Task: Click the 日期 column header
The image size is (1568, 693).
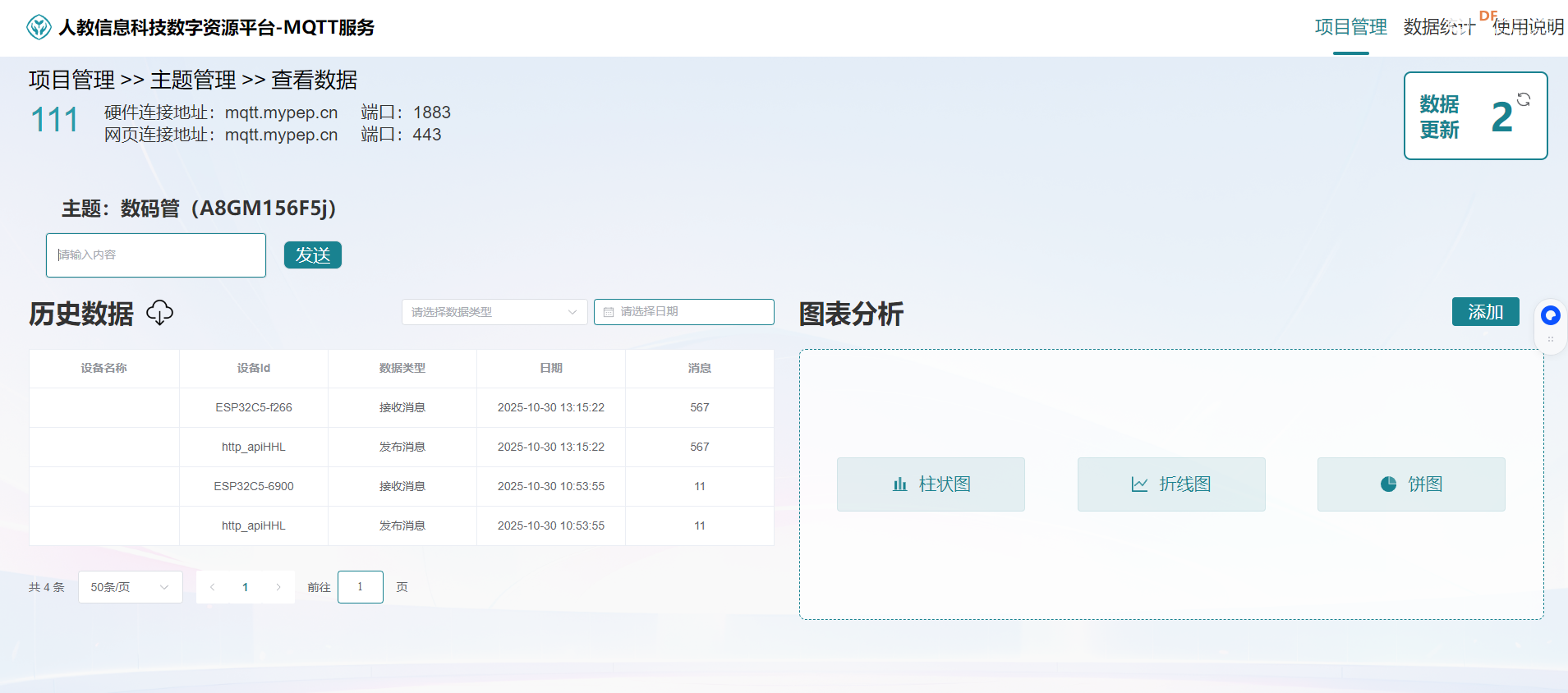Action: point(551,369)
